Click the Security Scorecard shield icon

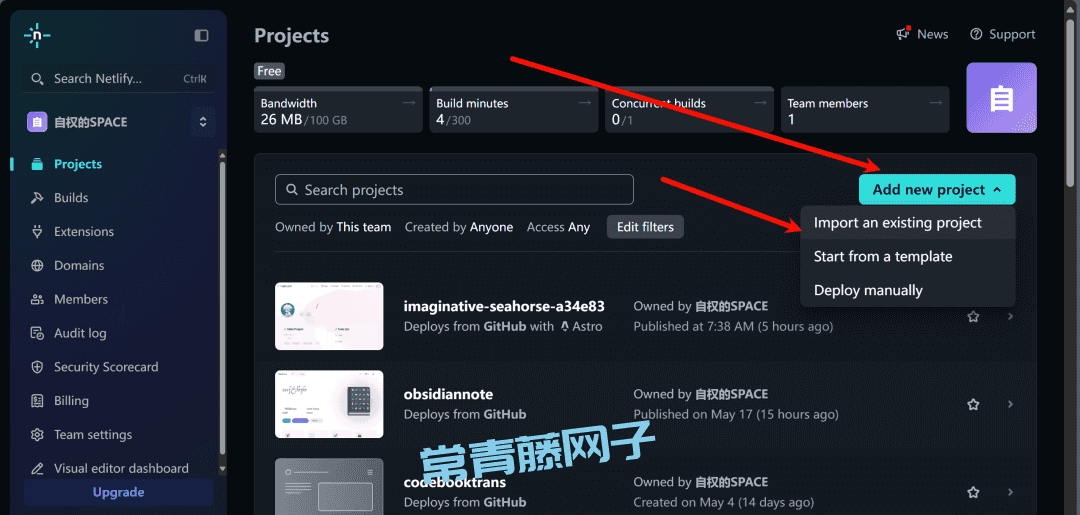(38, 367)
